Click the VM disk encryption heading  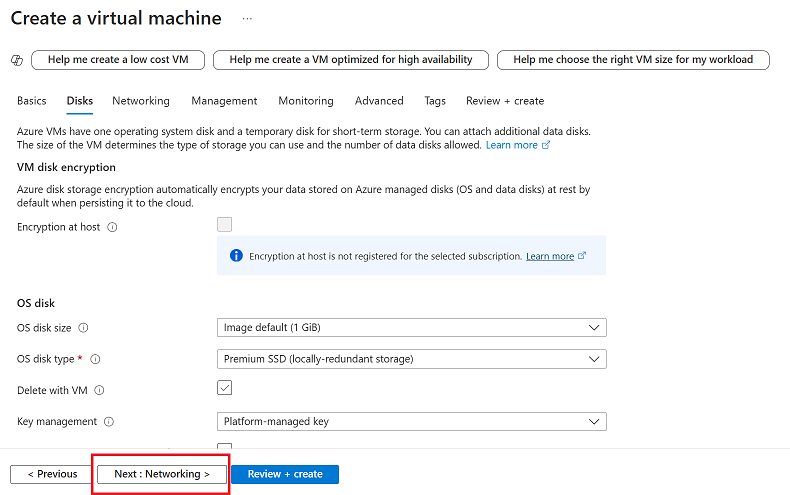pos(66,167)
